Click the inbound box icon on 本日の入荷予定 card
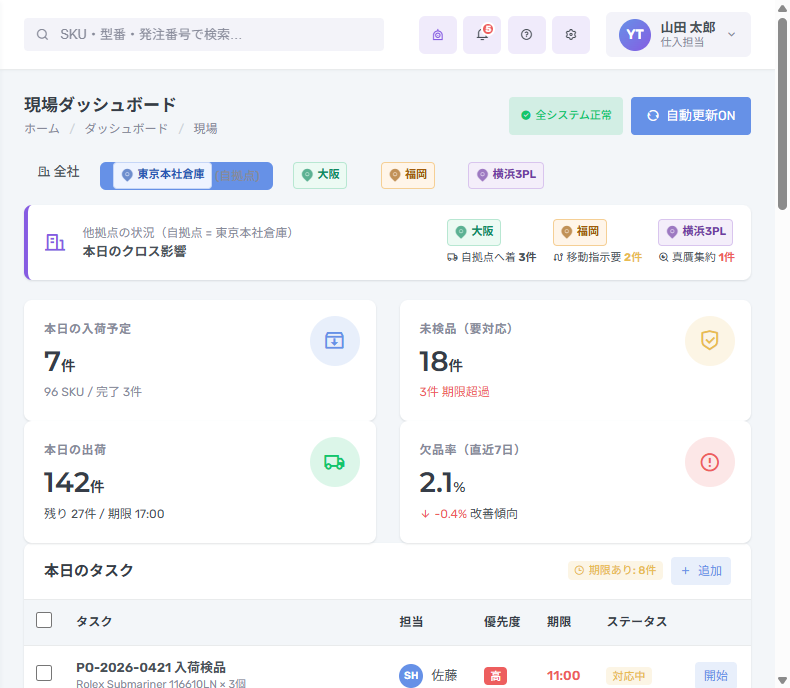This screenshot has height=688, width=790. point(335,341)
